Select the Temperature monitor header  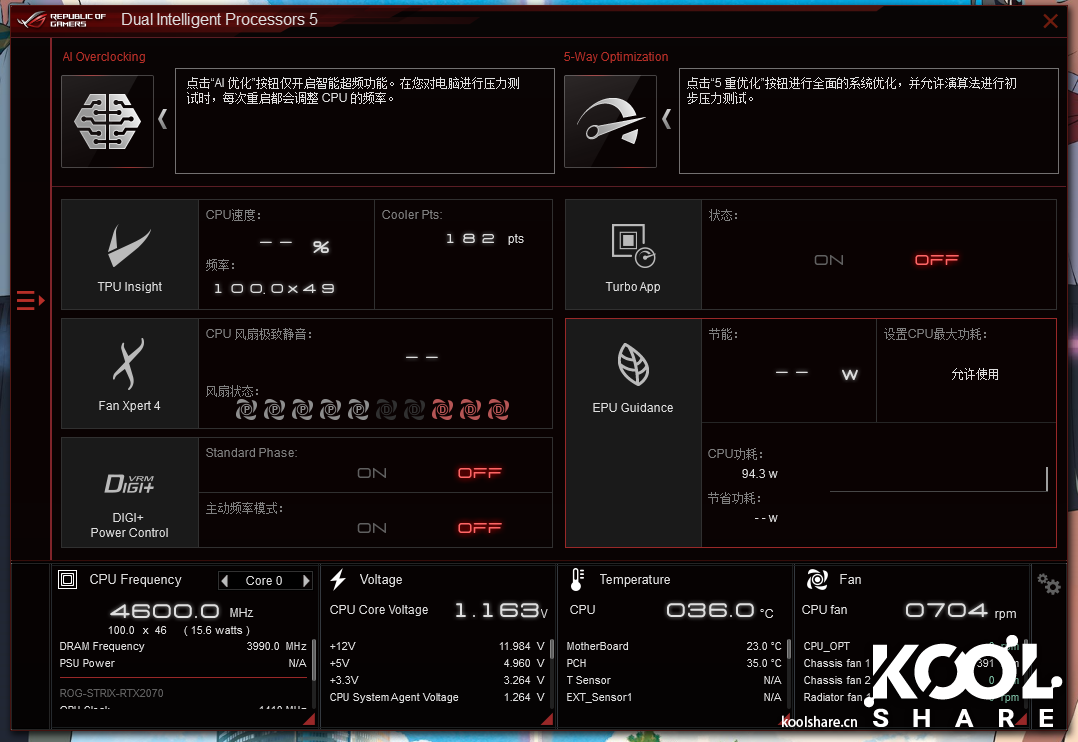[634, 580]
